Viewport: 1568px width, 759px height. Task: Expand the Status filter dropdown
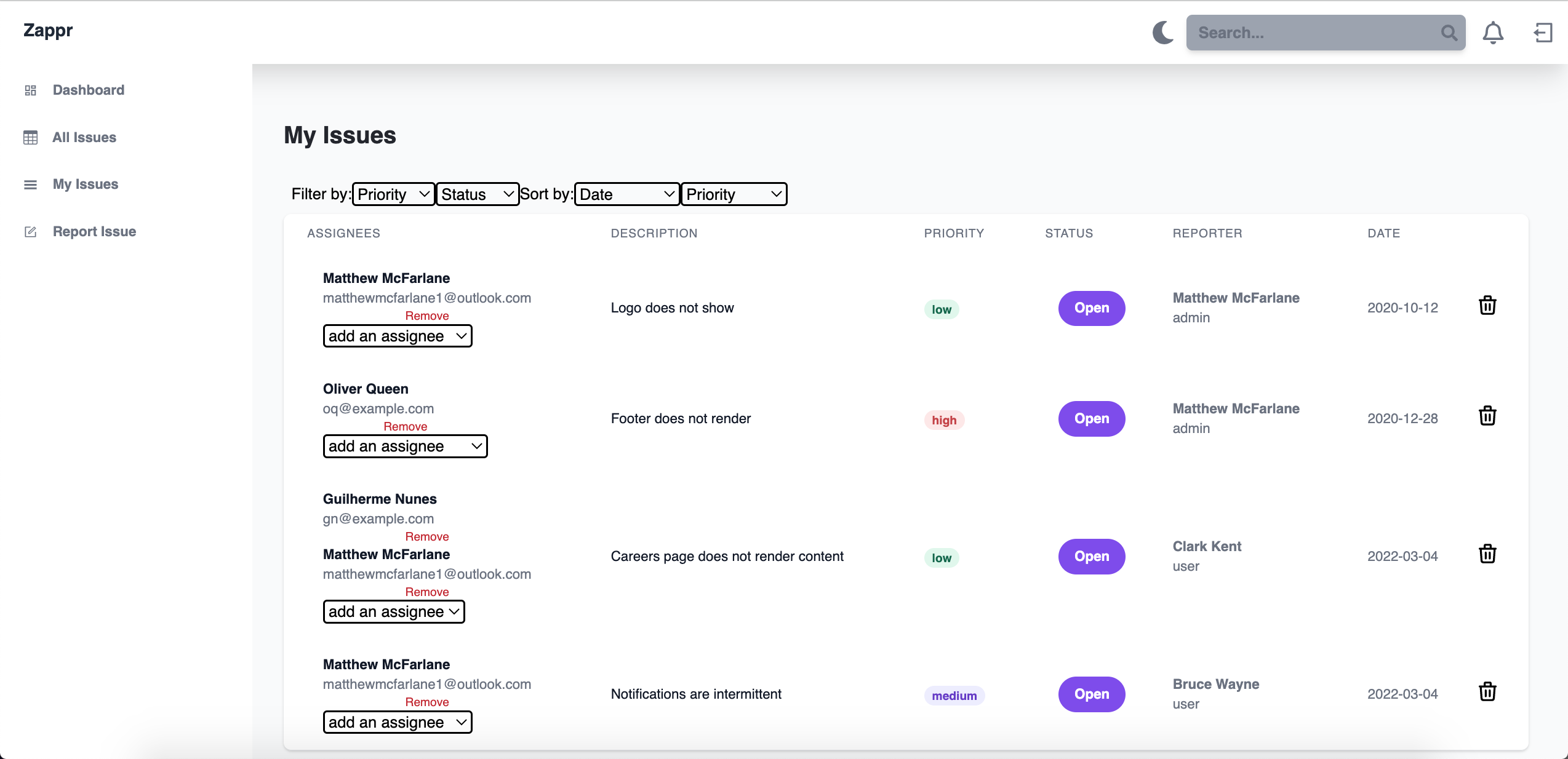click(477, 194)
